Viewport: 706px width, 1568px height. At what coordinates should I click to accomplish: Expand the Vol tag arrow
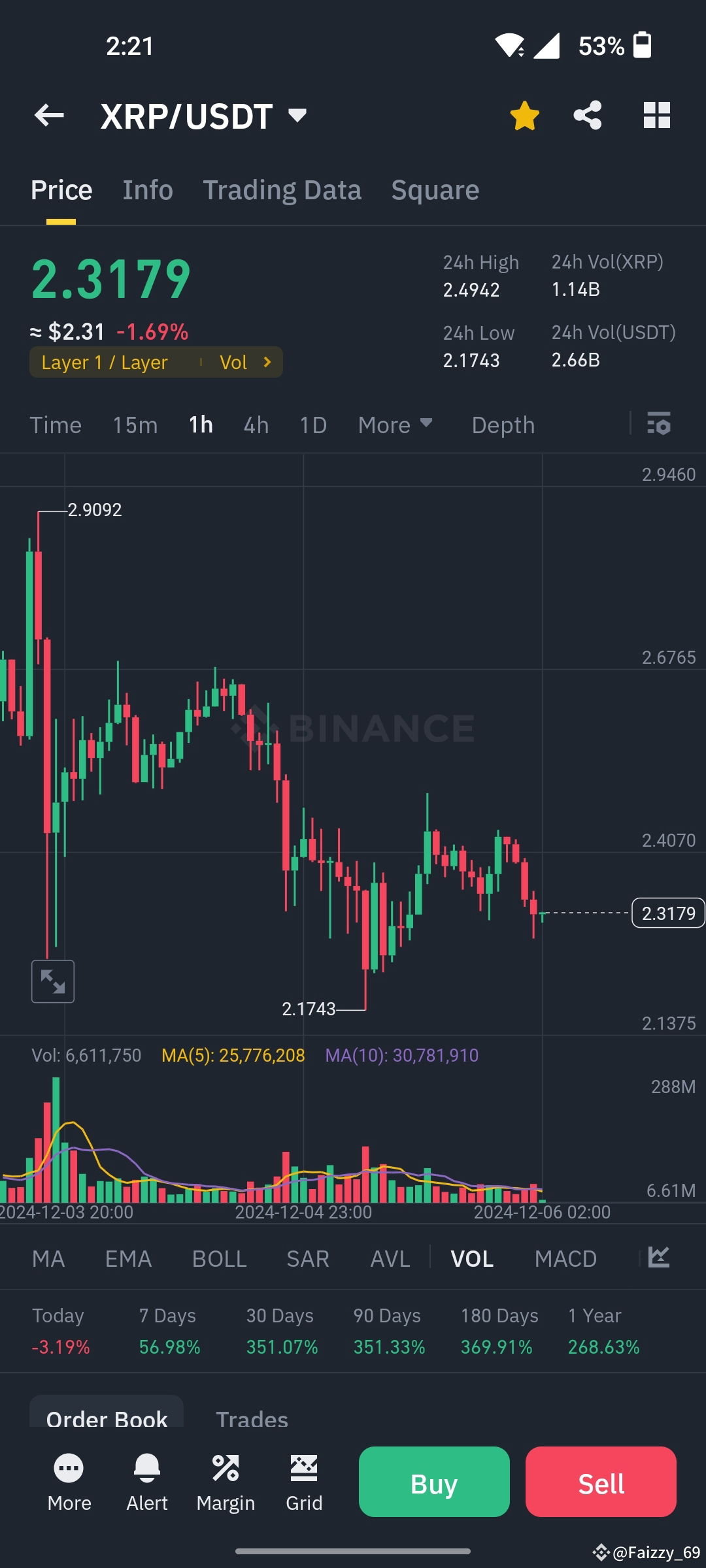[x=267, y=362]
